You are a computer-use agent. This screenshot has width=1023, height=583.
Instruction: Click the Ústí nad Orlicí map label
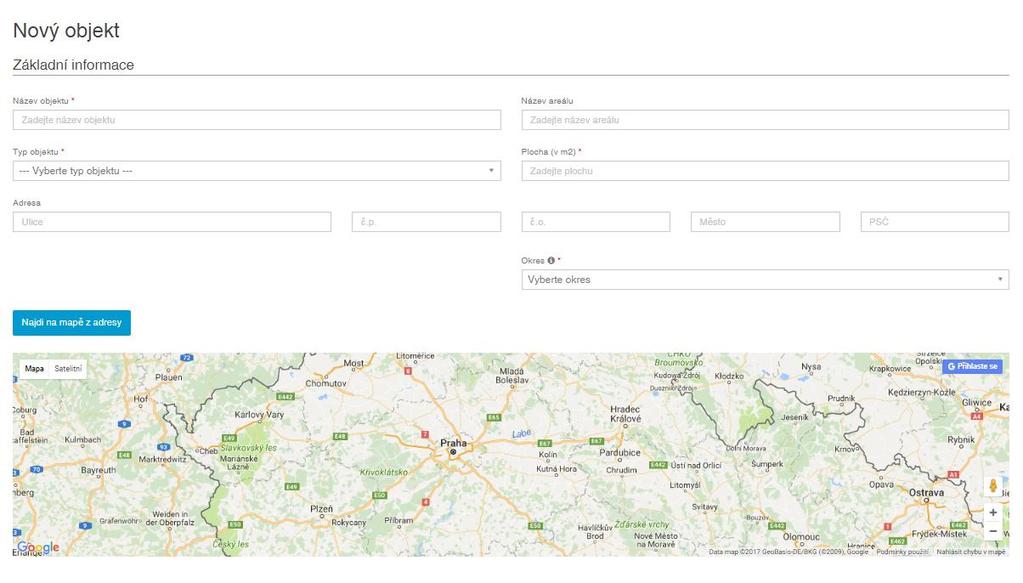[x=696, y=465]
